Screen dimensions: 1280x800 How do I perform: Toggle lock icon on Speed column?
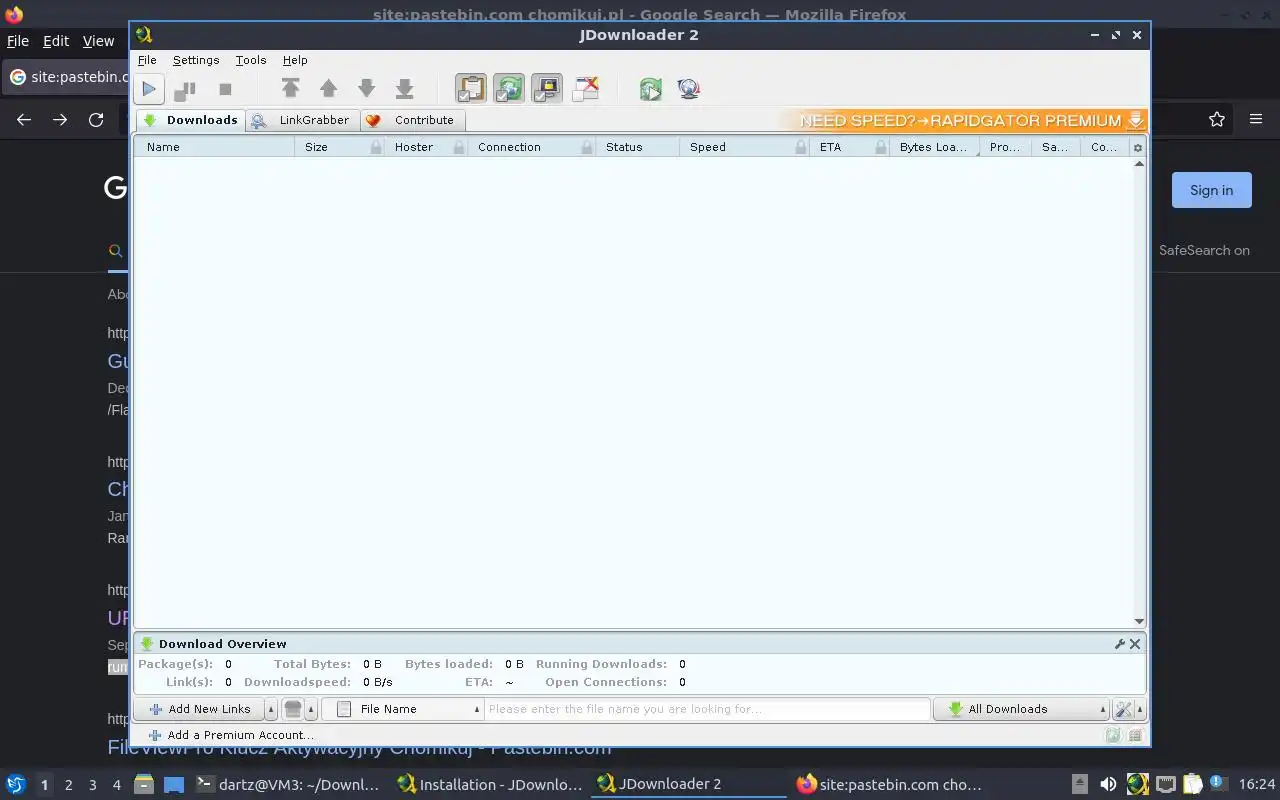(x=801, y=147)
